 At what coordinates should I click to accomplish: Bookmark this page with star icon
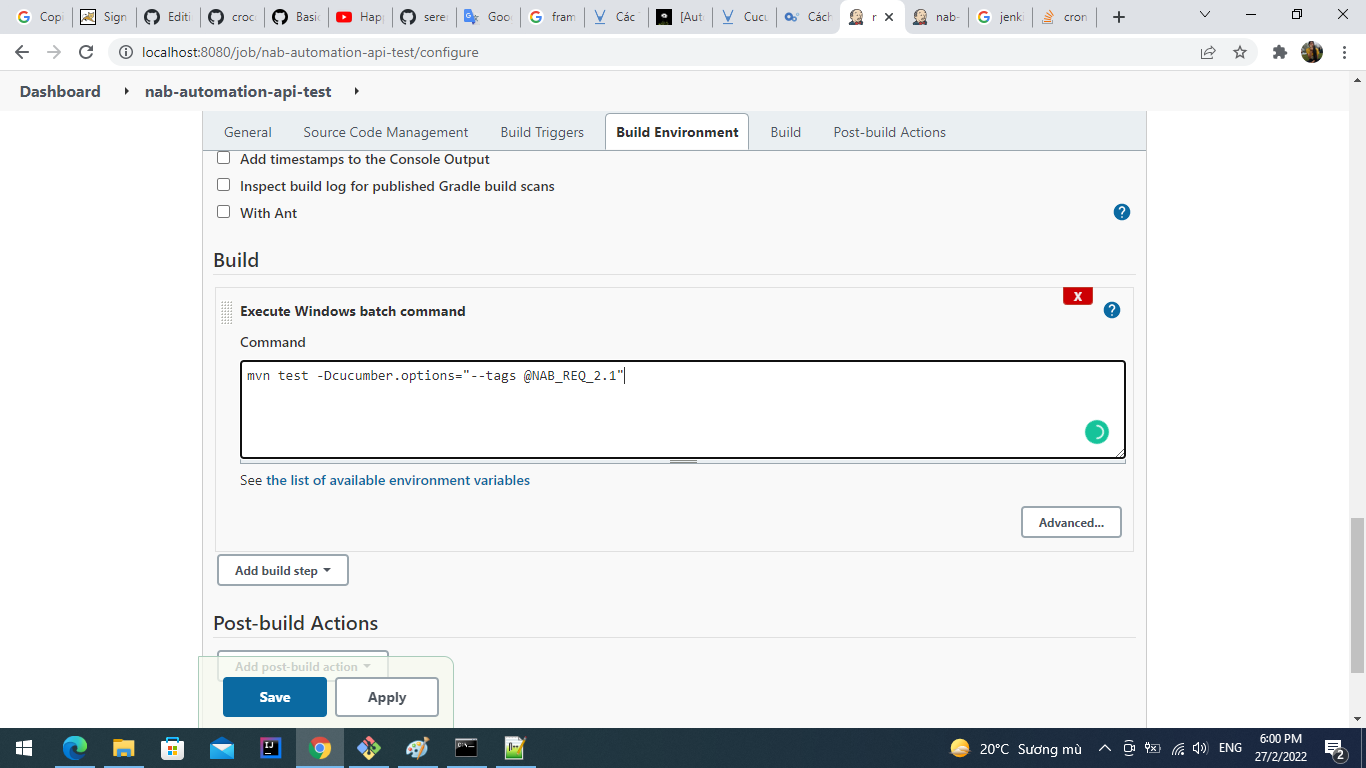(x=1240, y=52)
